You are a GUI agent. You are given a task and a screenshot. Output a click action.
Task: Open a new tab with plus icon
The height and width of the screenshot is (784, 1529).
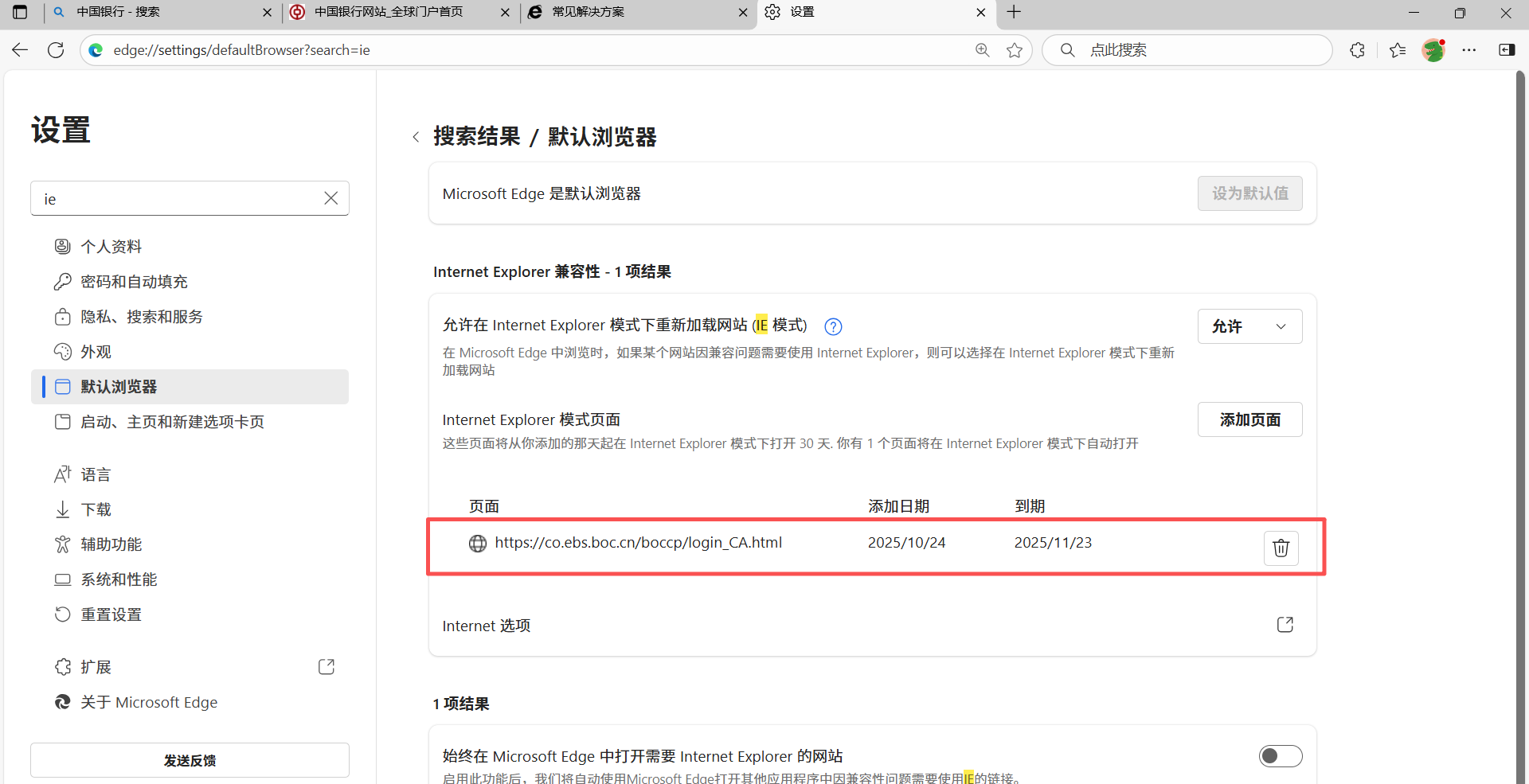click(1014, 12)
